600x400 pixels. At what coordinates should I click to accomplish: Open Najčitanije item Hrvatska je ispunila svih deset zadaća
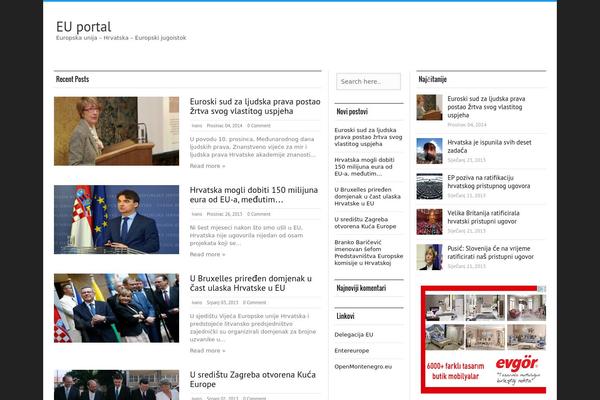pyautogui.click(x=489, y=146)
